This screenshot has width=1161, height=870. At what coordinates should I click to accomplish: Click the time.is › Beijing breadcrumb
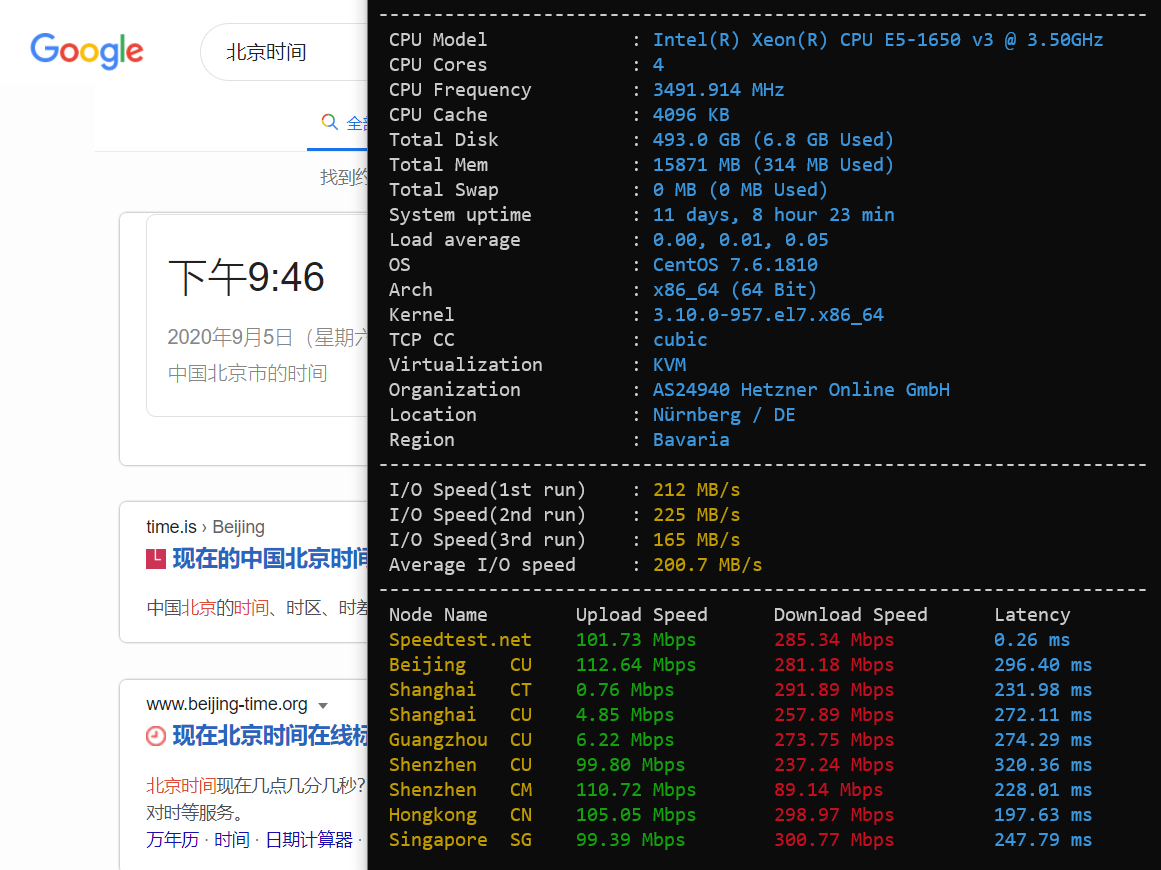[205, 527]
